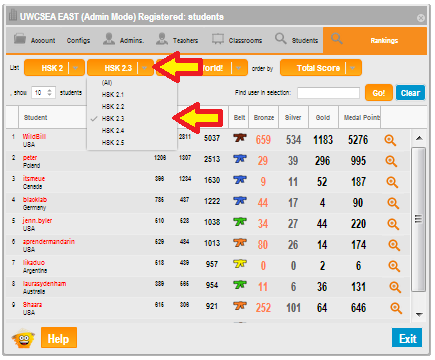435x360 pixels.
Task: View details magnifier for aprendermandarin
Action: [394, 245]
